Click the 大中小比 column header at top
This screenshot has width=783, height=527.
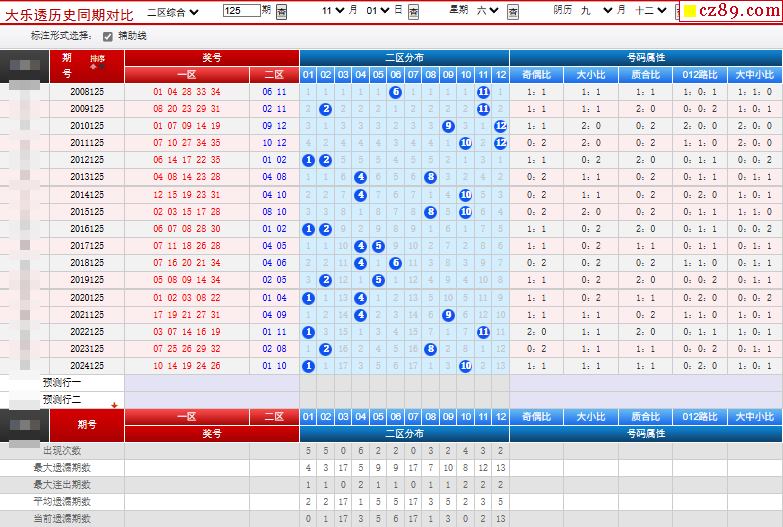[754, 75]
